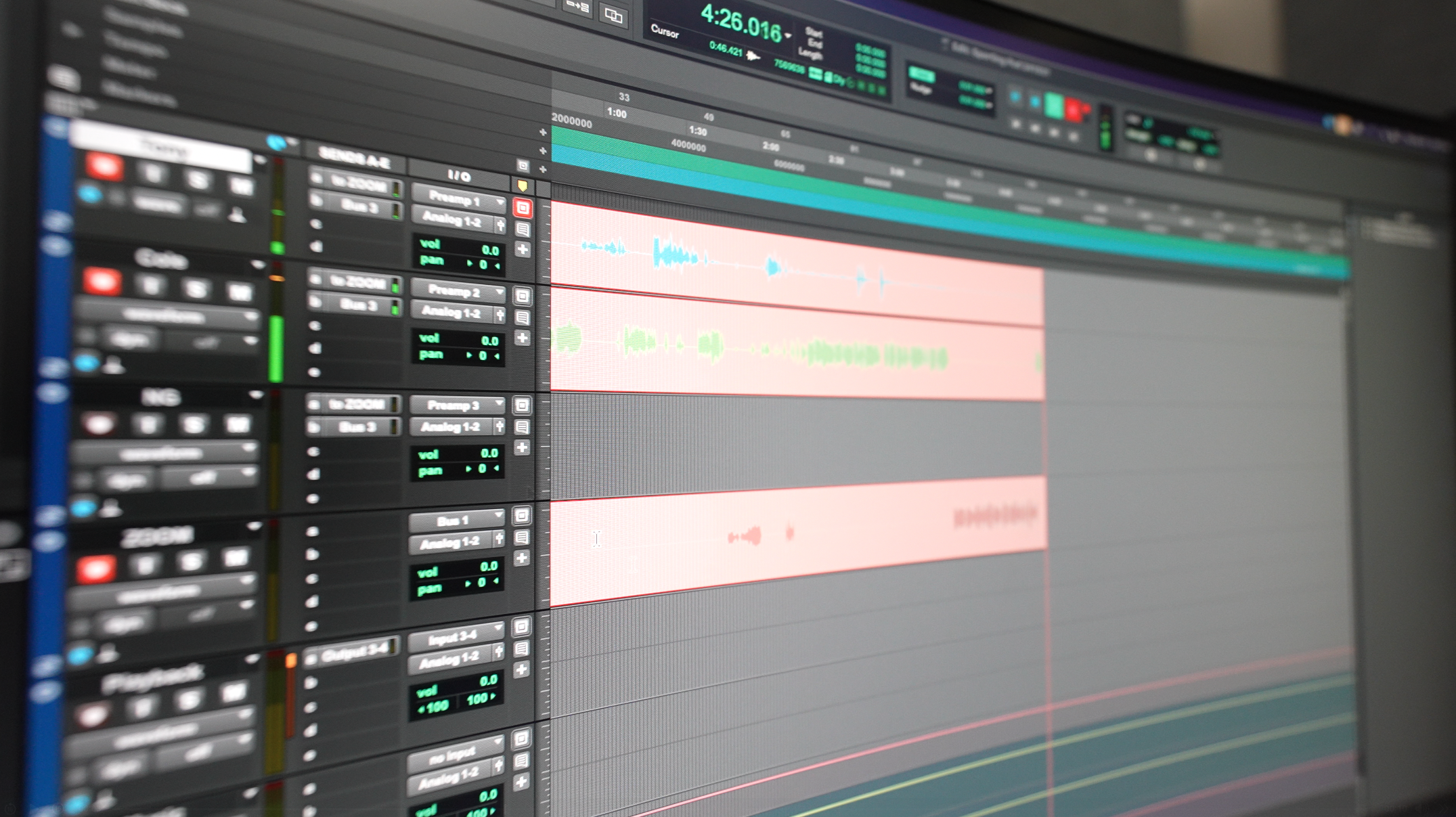Screen dimensions: 1456x817
Task: Click the person icon on the Cole track
Action: pyautogui.click(x=114, y=366)
